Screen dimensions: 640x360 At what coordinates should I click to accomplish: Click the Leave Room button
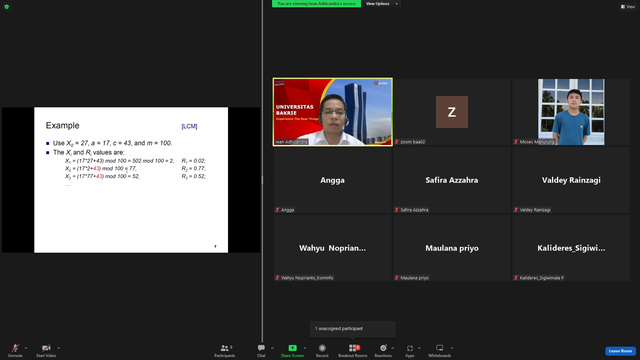click(620, 351)
